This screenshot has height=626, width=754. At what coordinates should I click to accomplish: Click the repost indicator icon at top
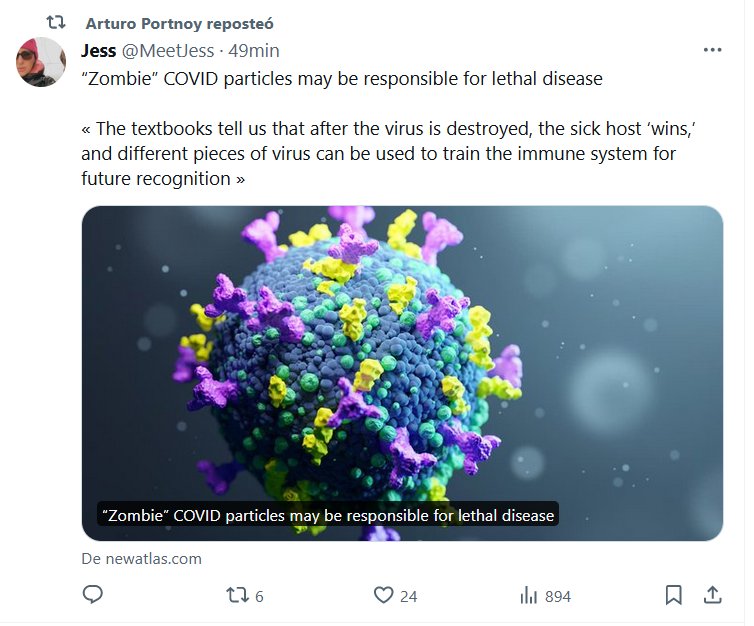[x=57, y=22]
